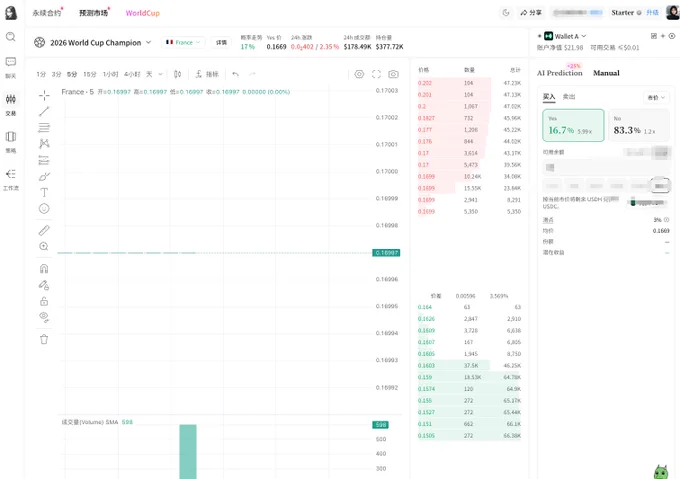Toggle the chart toolbar eye visibility icon

click(359, 74)
